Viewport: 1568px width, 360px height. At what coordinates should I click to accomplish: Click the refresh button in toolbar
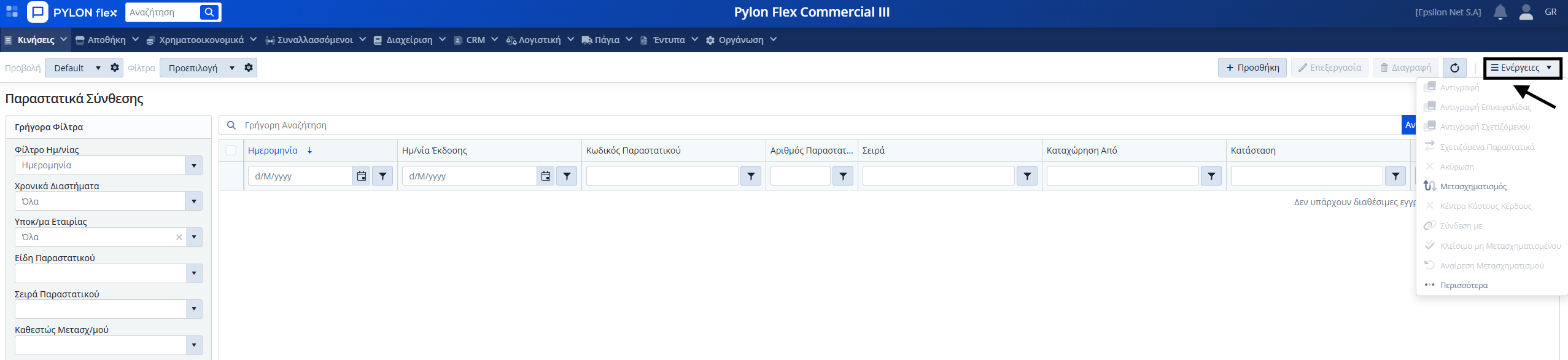click(x=1454, y=68)
